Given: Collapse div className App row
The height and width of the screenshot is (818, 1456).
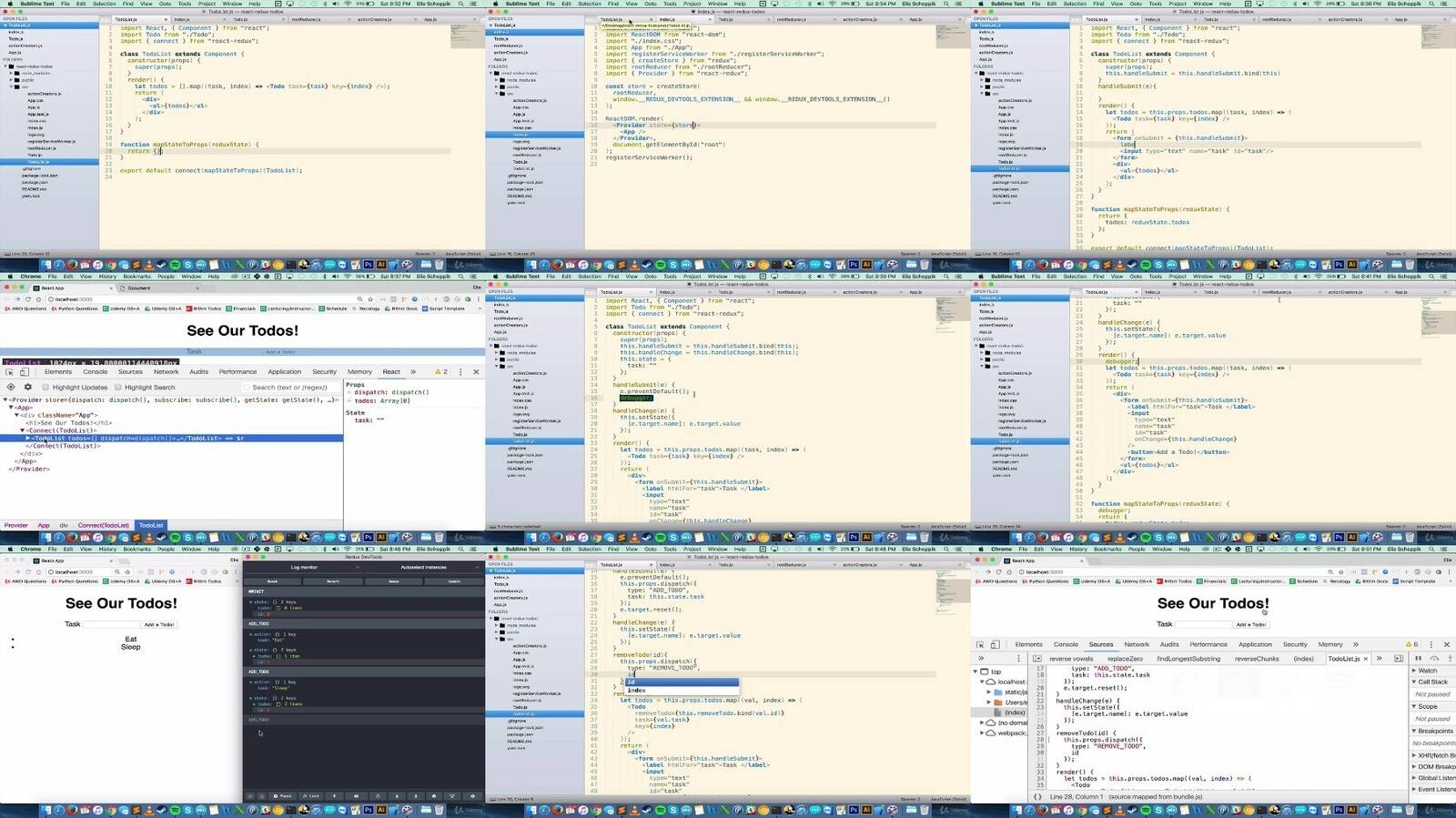Looking at the screenshot, I should click(18, 414).
